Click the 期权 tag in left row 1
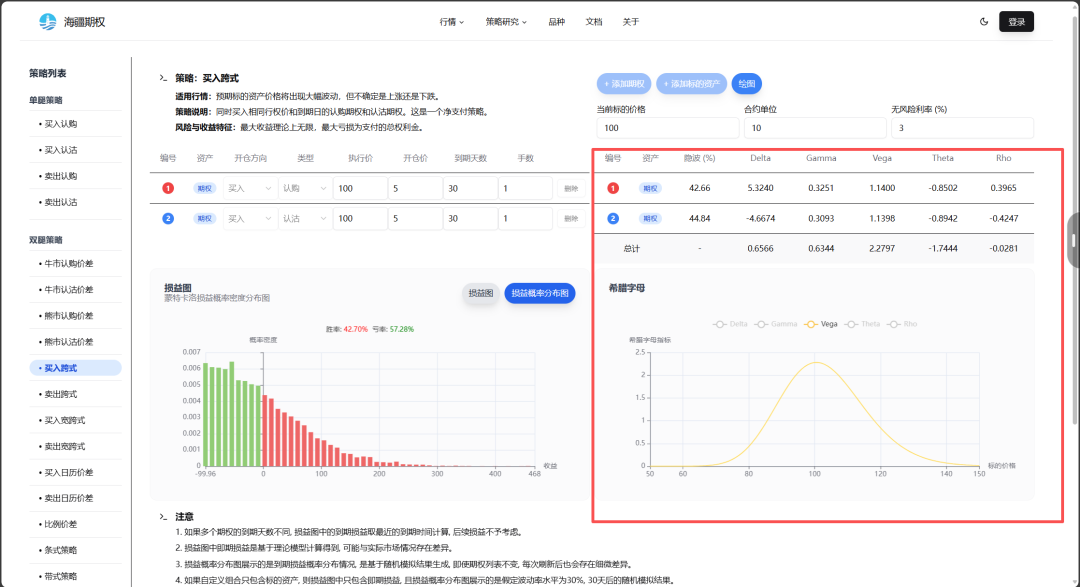This screenshot has width=1080, height=587. click(204, 188)
